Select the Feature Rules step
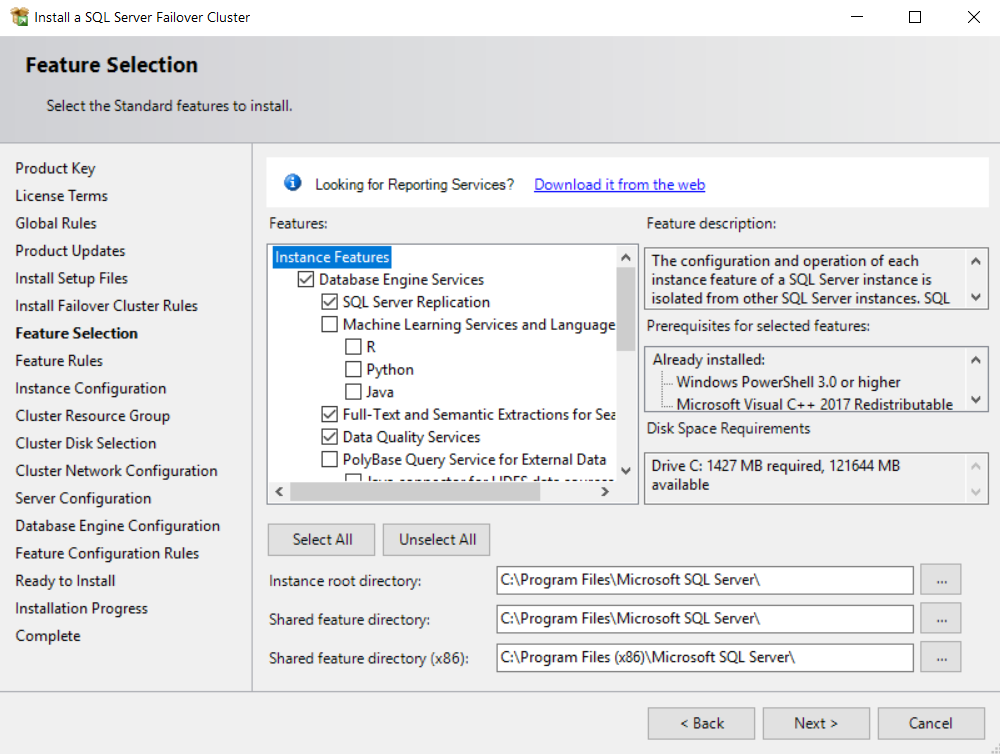 tap(59, 360)
